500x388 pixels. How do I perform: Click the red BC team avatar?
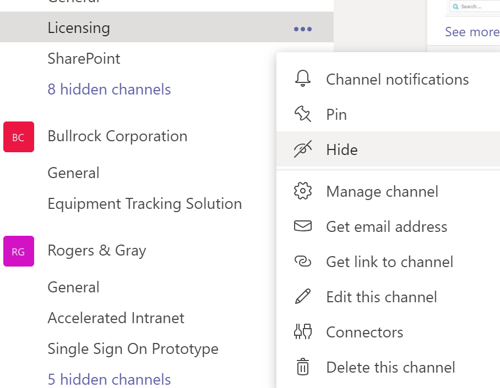19,137
